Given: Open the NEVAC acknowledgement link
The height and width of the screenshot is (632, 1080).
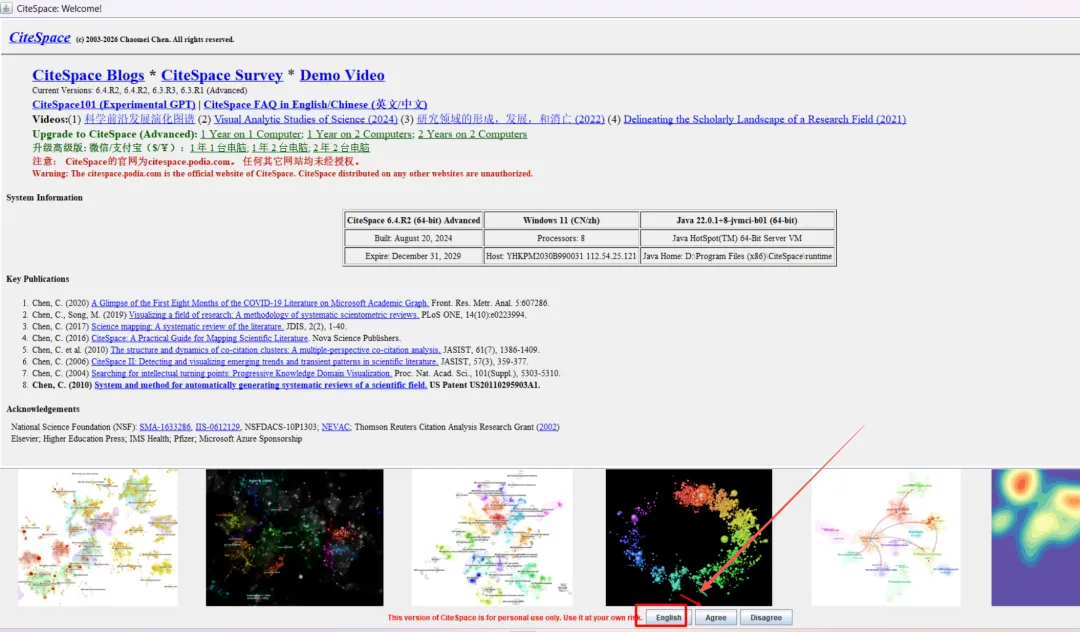Looking at the screenshot, I should [335, 427].
